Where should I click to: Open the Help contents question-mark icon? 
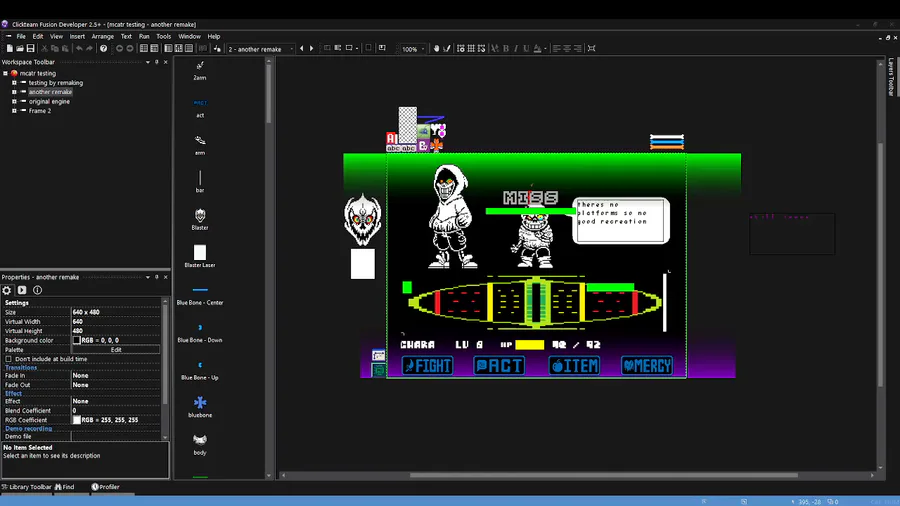click(x=103, y=49)
